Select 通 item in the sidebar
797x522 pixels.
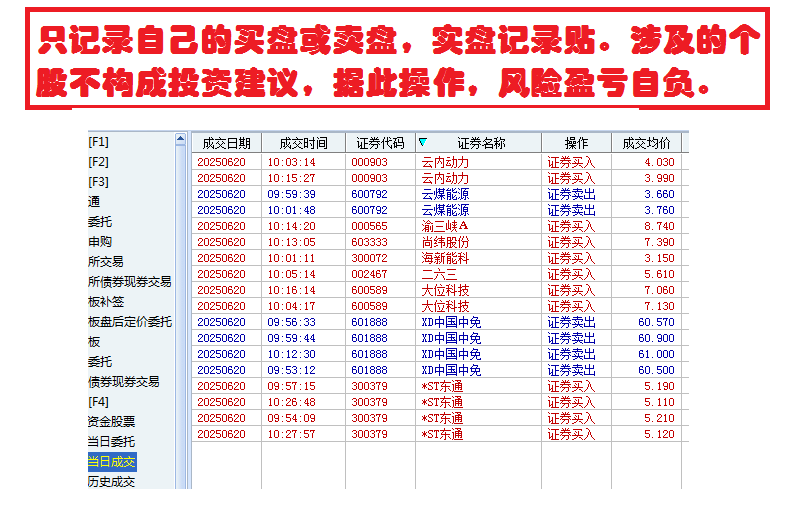(x=94, y=202)
